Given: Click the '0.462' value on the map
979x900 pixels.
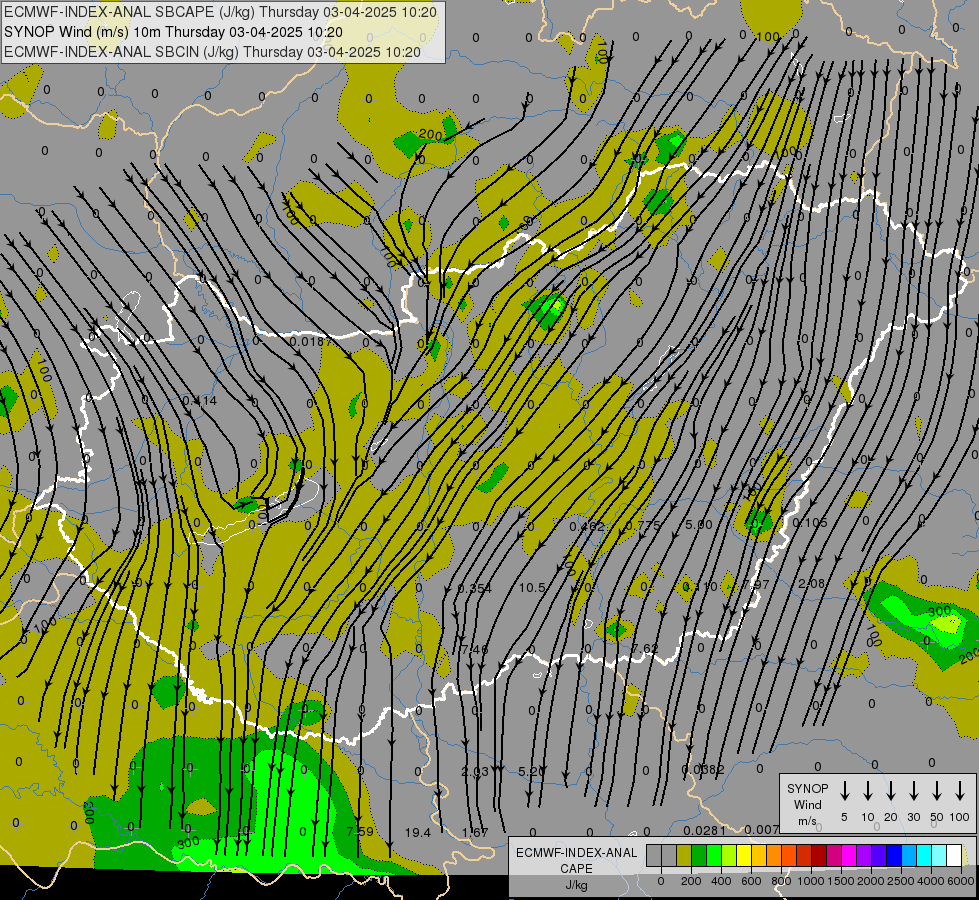Looking at the screenshot, I should (x=587, y=526).
